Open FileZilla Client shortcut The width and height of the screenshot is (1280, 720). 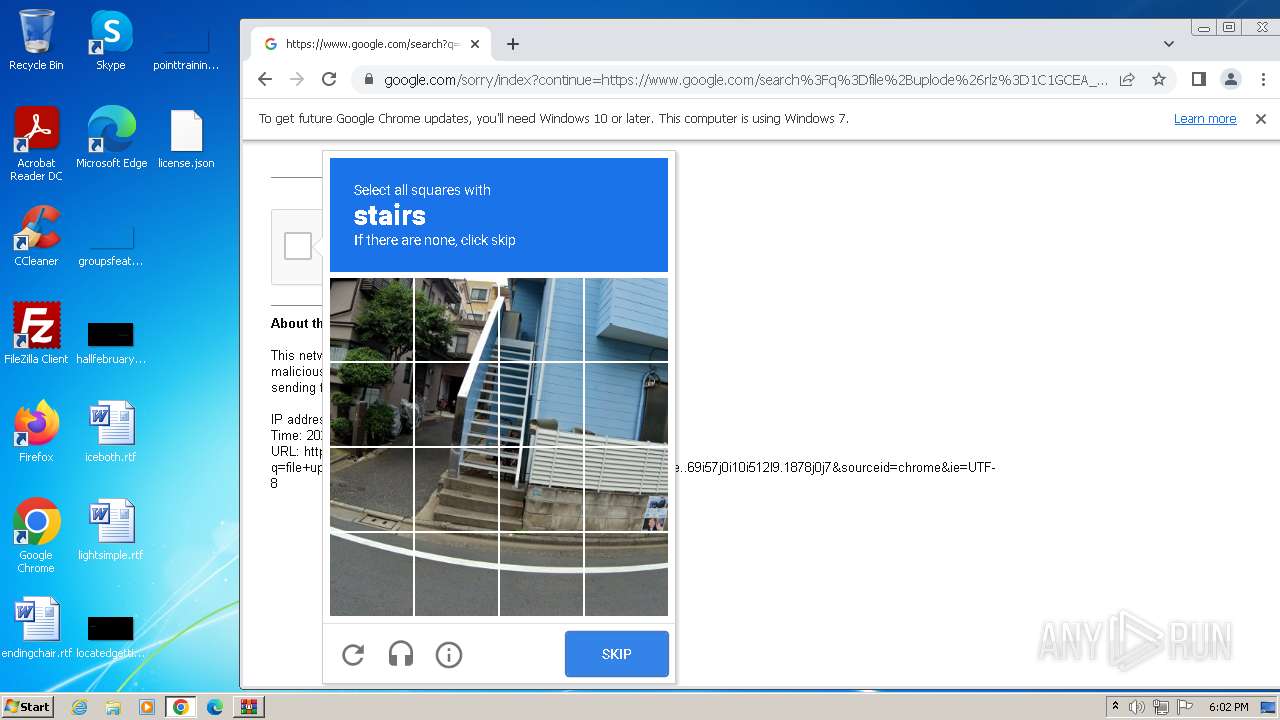[36, 334]
